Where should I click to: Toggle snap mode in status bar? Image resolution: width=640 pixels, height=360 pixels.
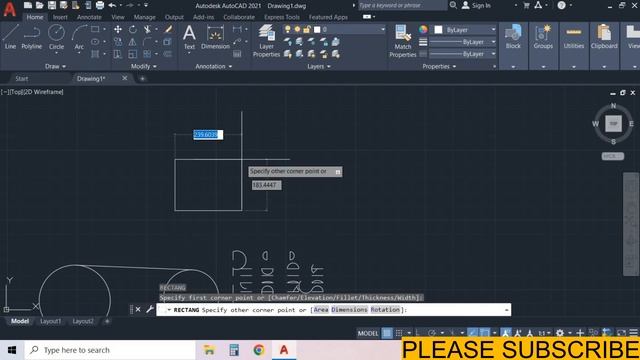tap(399, 333)
